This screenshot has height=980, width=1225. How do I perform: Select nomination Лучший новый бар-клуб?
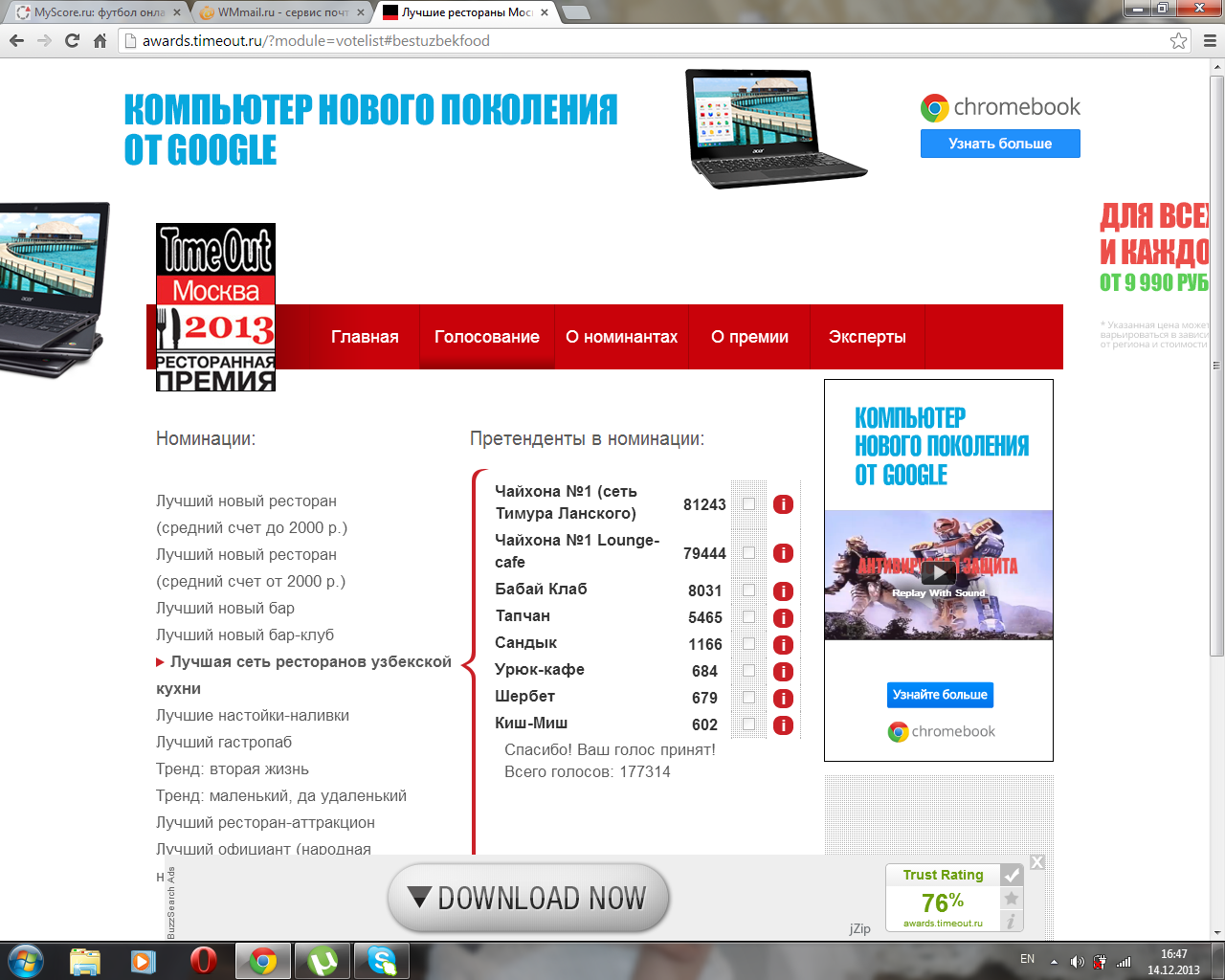[245, 635]
